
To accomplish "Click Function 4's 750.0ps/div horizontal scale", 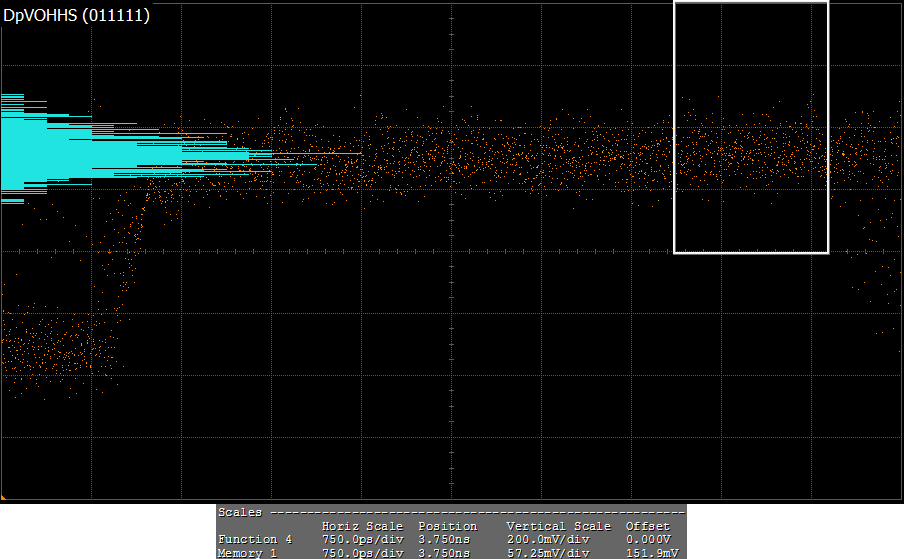I will (362, 539).
